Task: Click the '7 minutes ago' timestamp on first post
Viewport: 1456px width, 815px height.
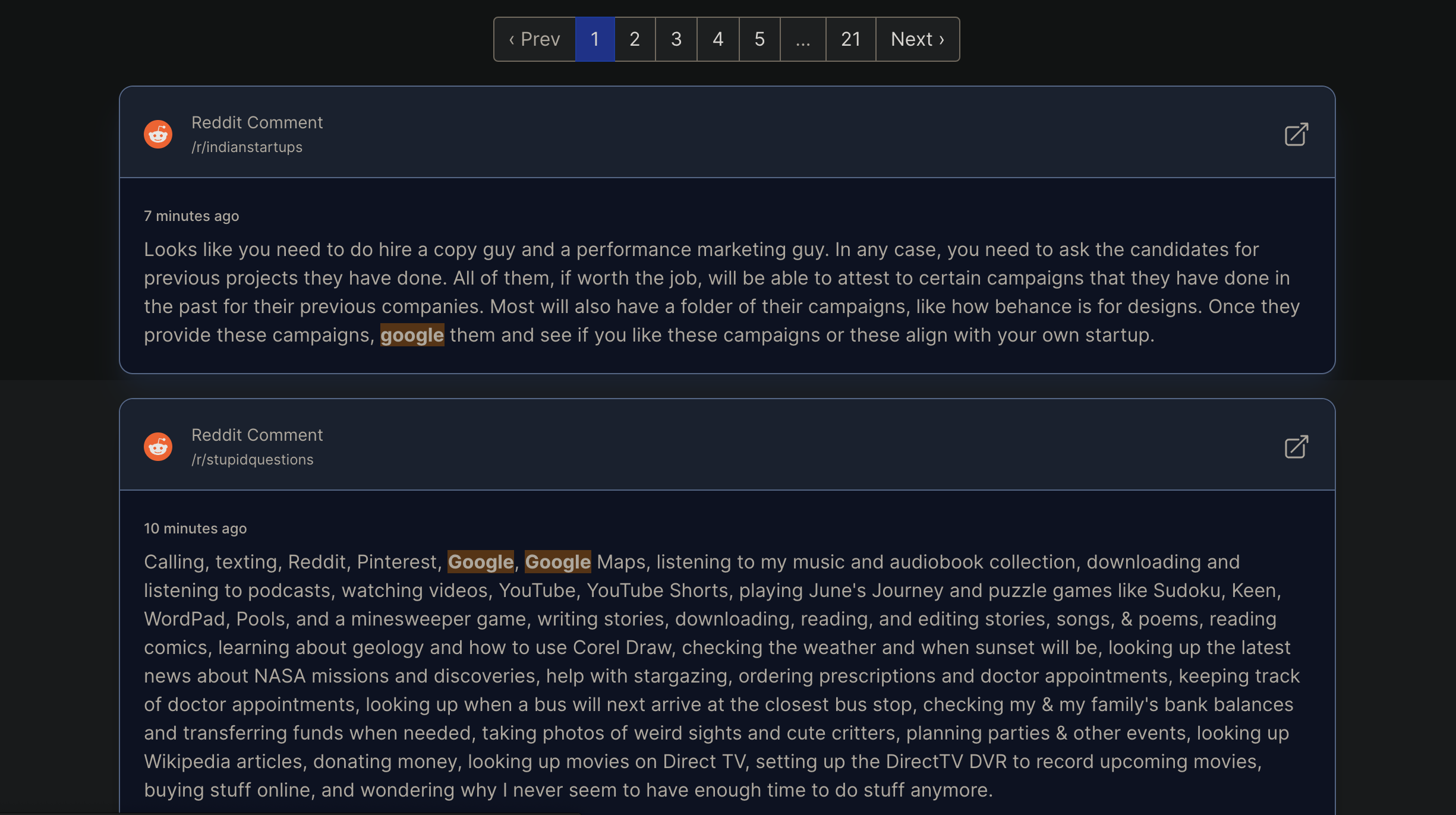Action: pyautogui.click(x=191, y=215)
